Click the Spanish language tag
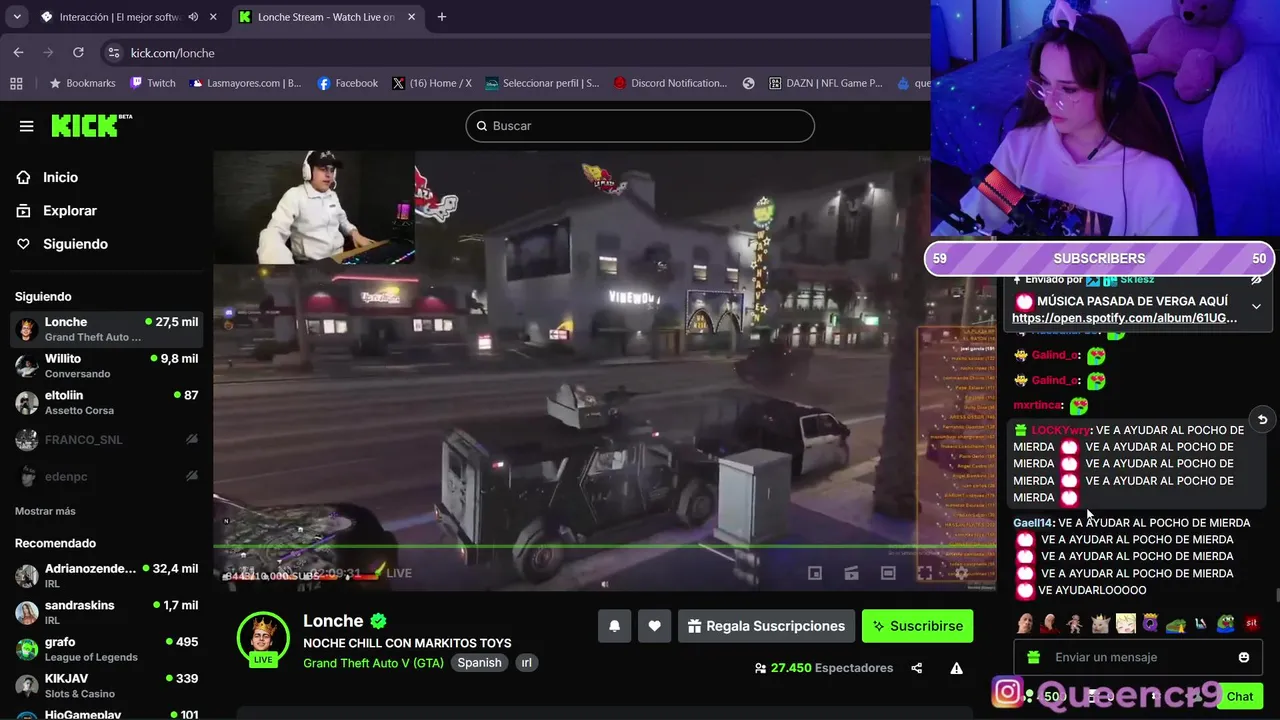The width and height of the screenshot is (1280, 720). click(x=479, y=663)
